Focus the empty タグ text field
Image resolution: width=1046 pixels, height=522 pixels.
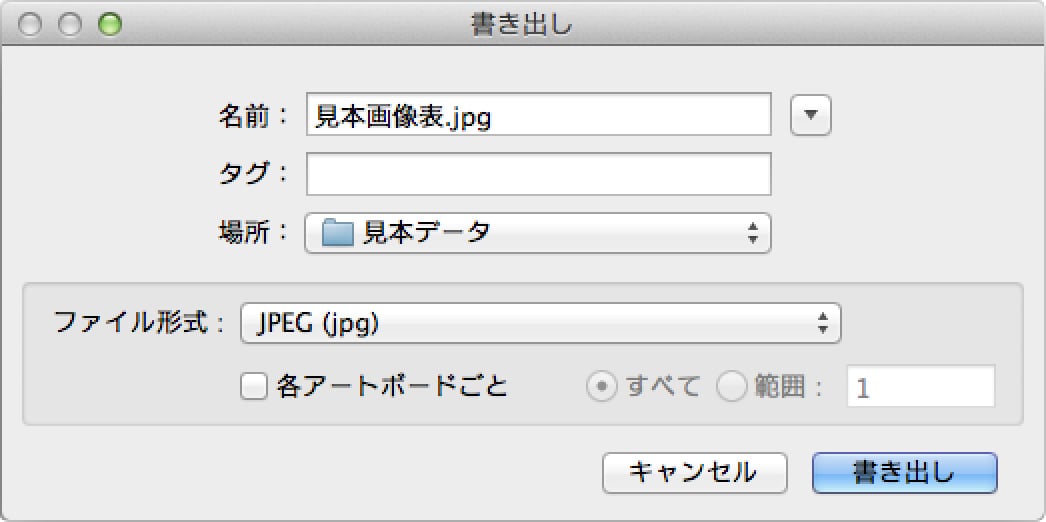click(x=539, y=174)
